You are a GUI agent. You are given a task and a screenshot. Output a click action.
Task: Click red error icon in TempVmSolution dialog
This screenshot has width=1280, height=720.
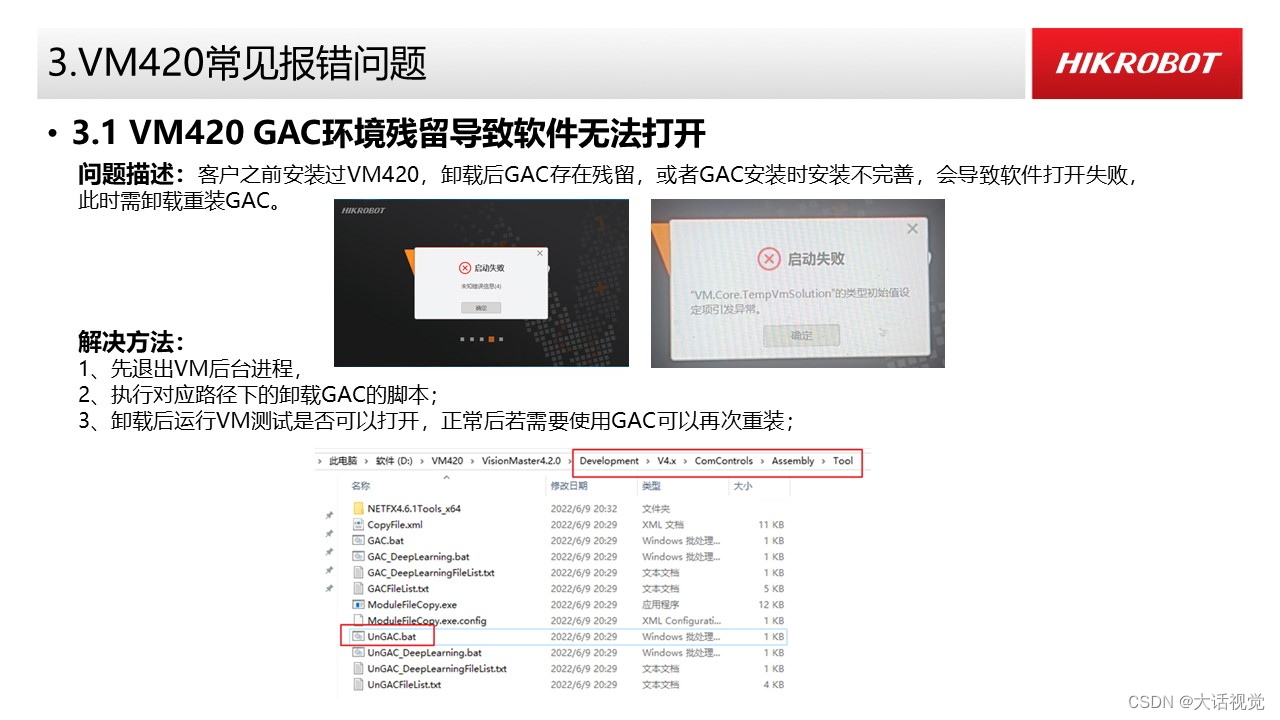tap(768, 259)
